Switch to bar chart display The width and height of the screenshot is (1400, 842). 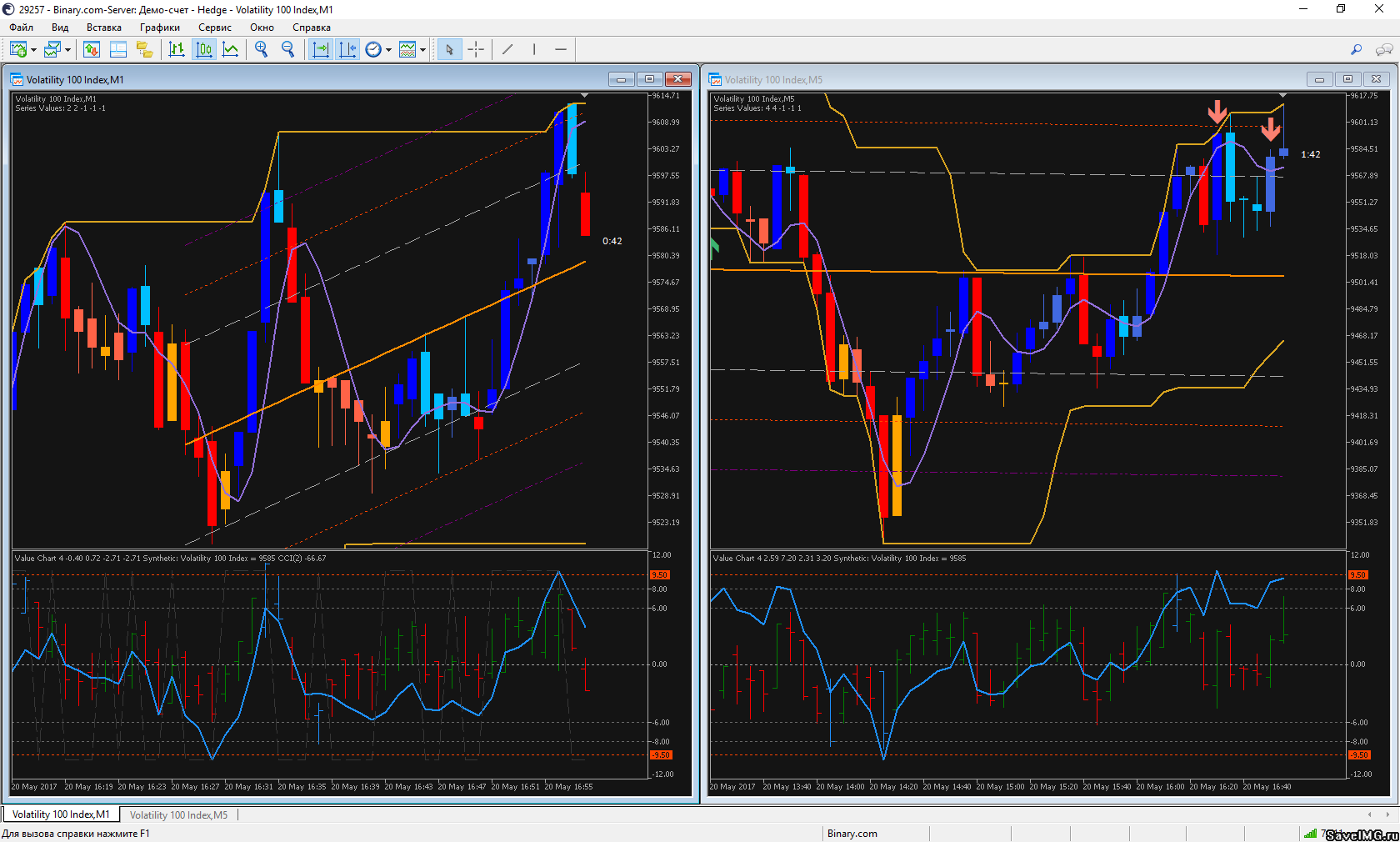coord(177,50)
